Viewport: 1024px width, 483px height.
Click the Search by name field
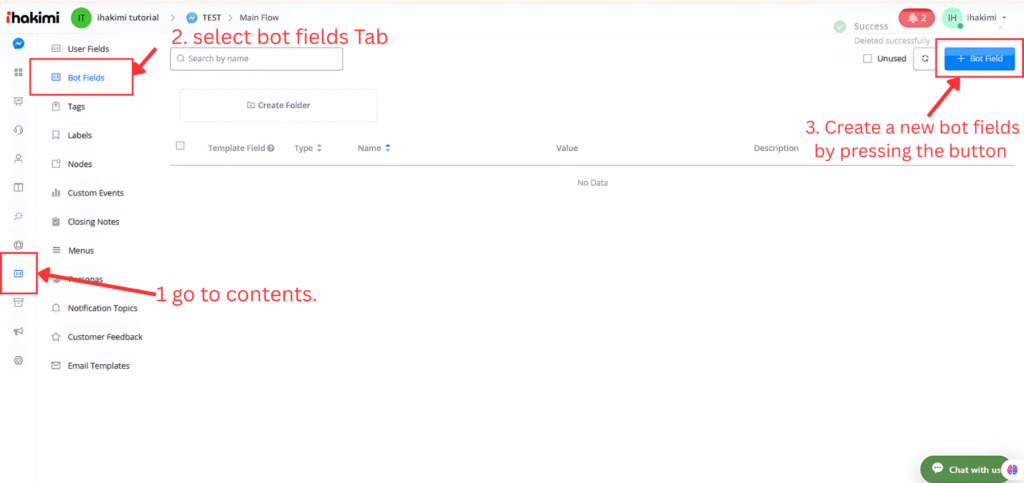[257, 59]
